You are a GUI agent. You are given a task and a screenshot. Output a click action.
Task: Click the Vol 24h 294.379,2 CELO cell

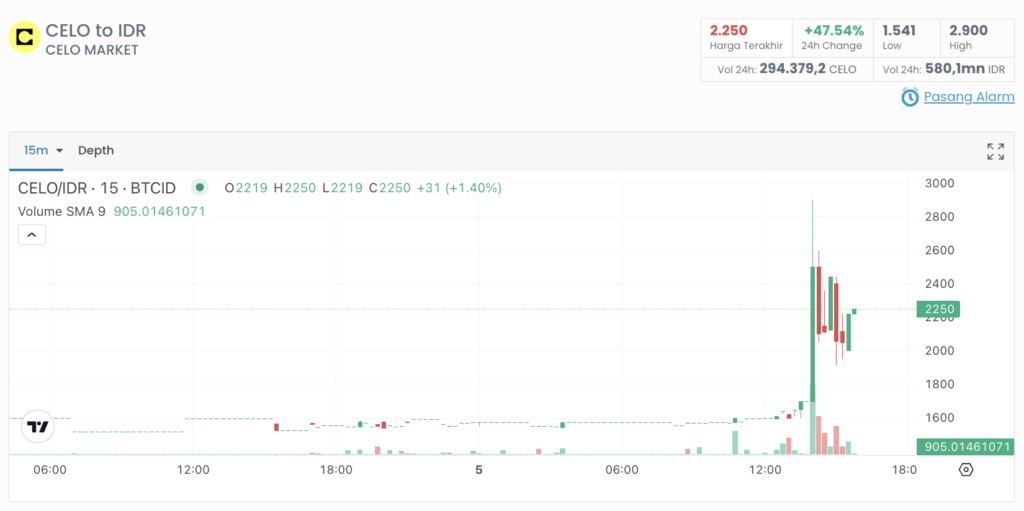tap(787, 69)
